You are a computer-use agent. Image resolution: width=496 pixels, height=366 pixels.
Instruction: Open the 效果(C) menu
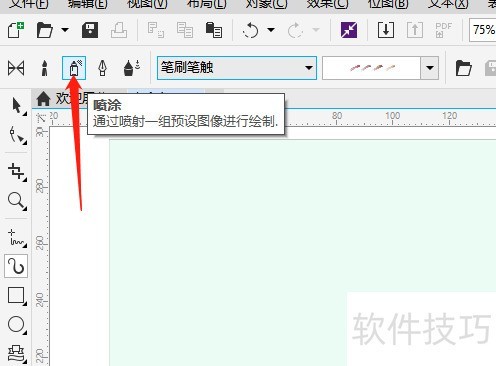[327, 4]
